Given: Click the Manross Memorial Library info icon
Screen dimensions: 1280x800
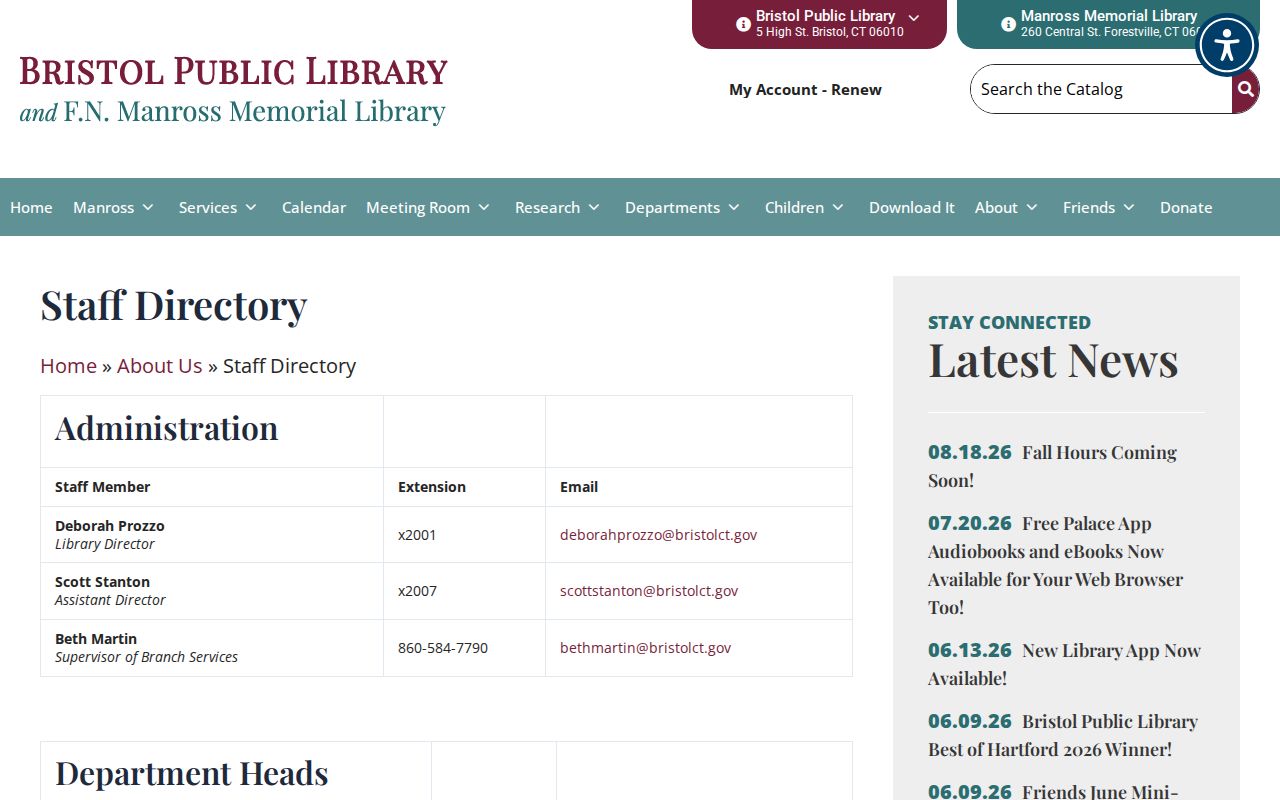Looking at the screenshot, I should (x=1008, y=24).
